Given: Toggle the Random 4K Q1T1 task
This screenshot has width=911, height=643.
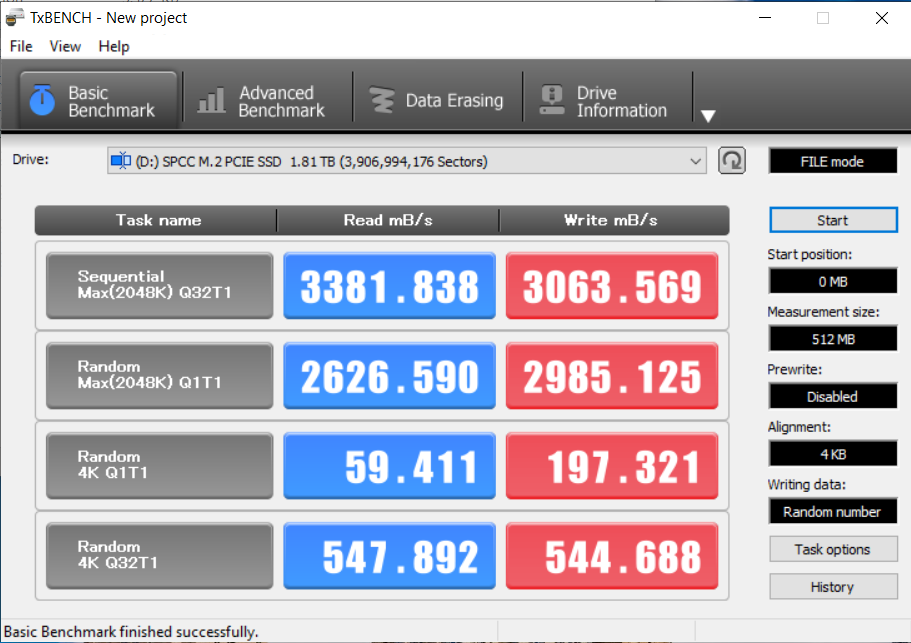Looking at the screenshot, I should pyautogui.click(x=159, y=465).
